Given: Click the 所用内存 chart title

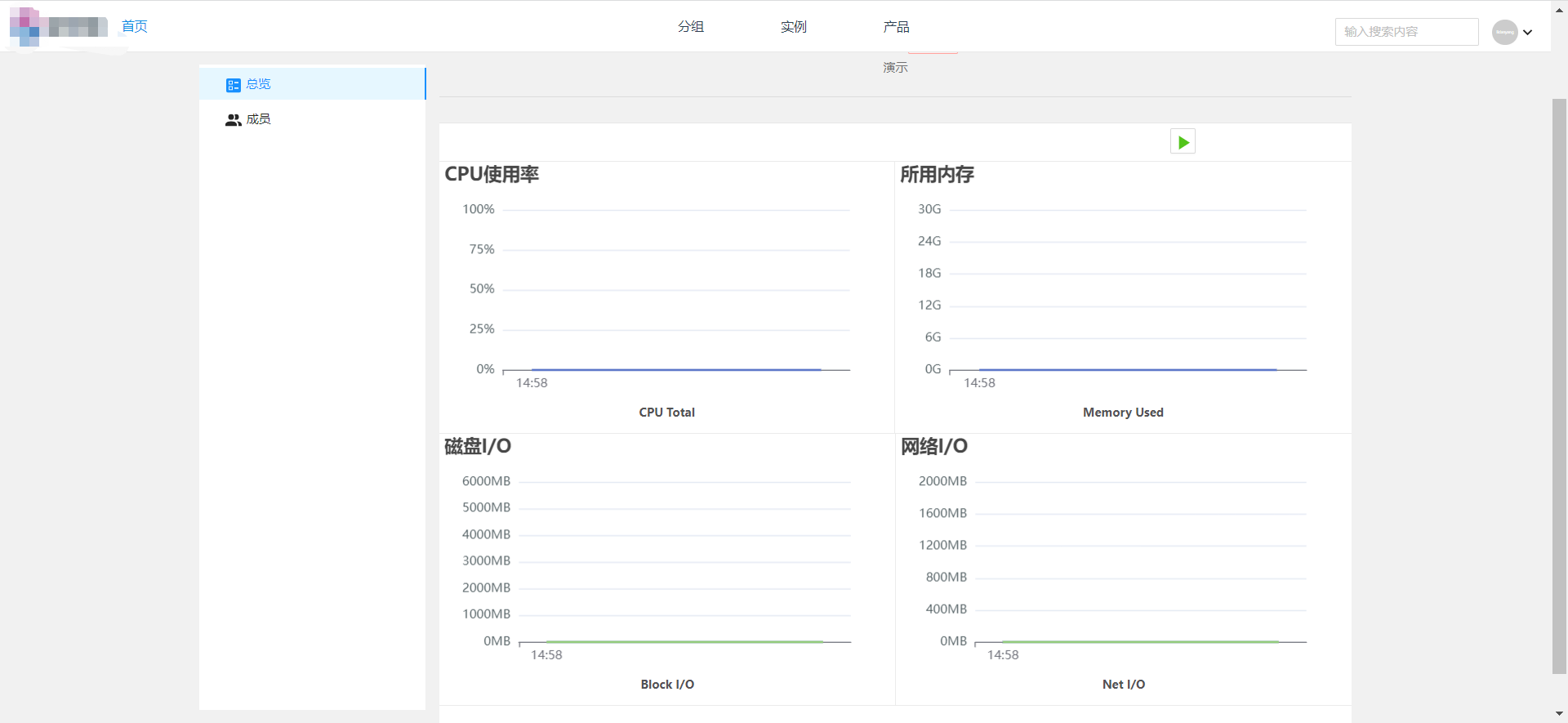Looking at the screenshot, I should point(937,174).
